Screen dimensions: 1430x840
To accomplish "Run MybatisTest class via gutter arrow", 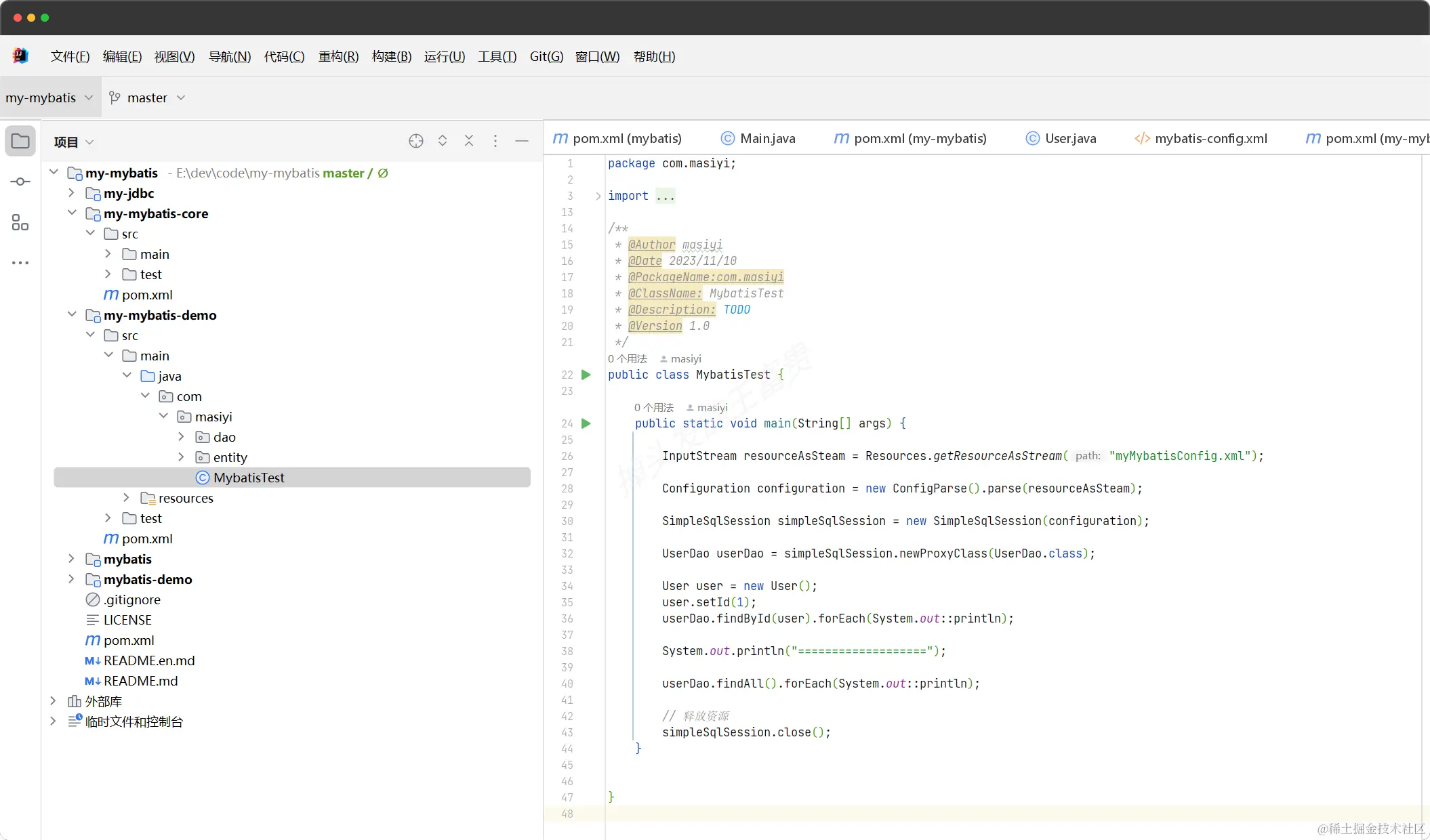I will pos(586,375).
